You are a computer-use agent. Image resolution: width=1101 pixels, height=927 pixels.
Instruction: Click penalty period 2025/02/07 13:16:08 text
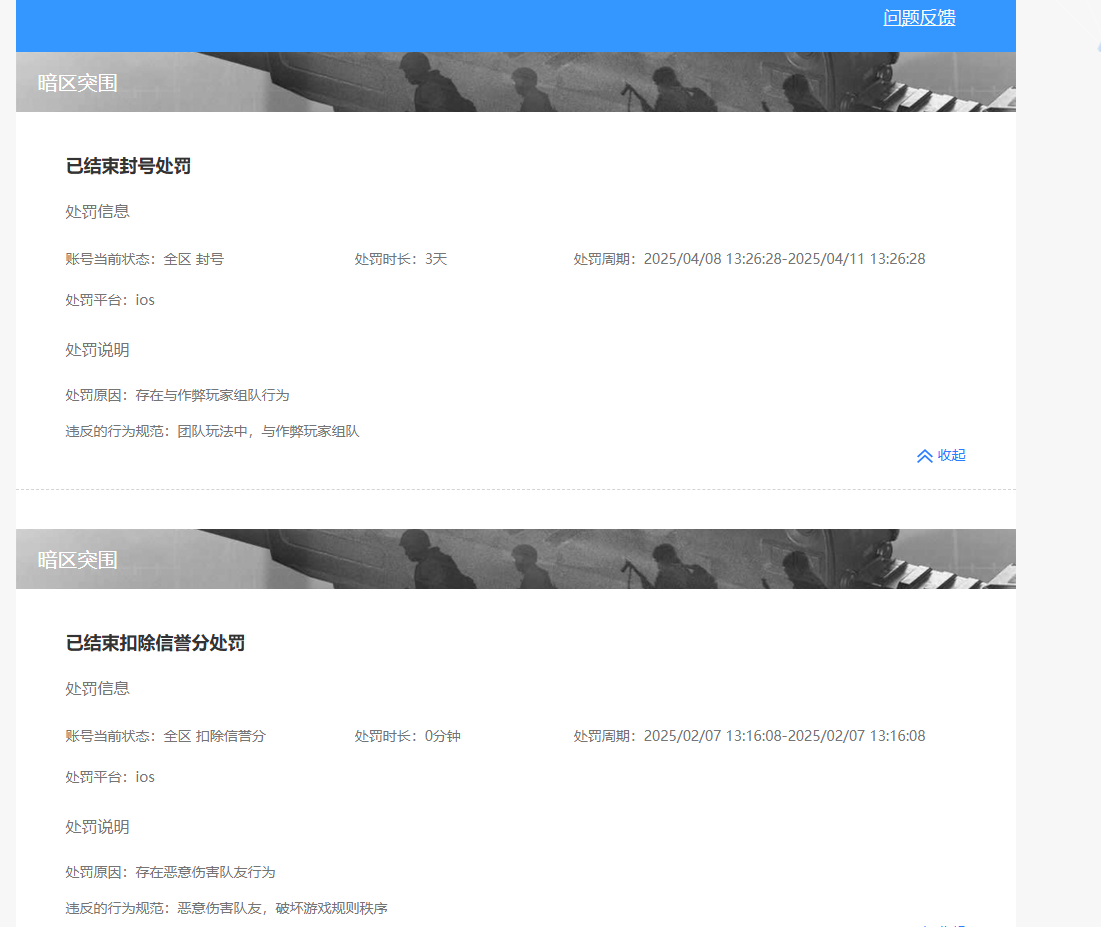[749, 736]
